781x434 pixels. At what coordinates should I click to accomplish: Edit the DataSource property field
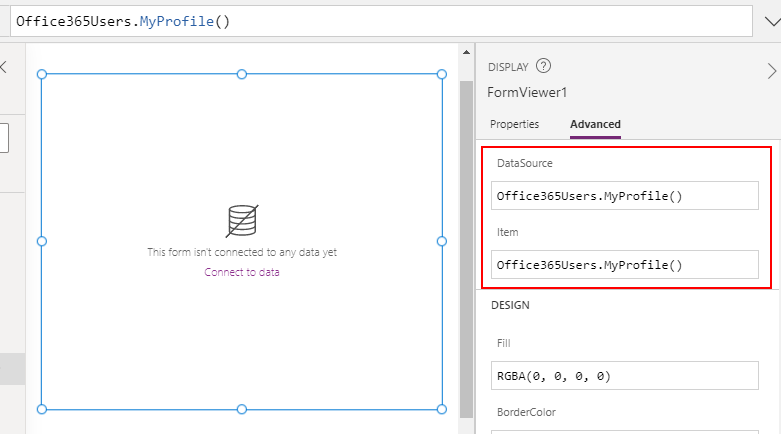[625, 195]
